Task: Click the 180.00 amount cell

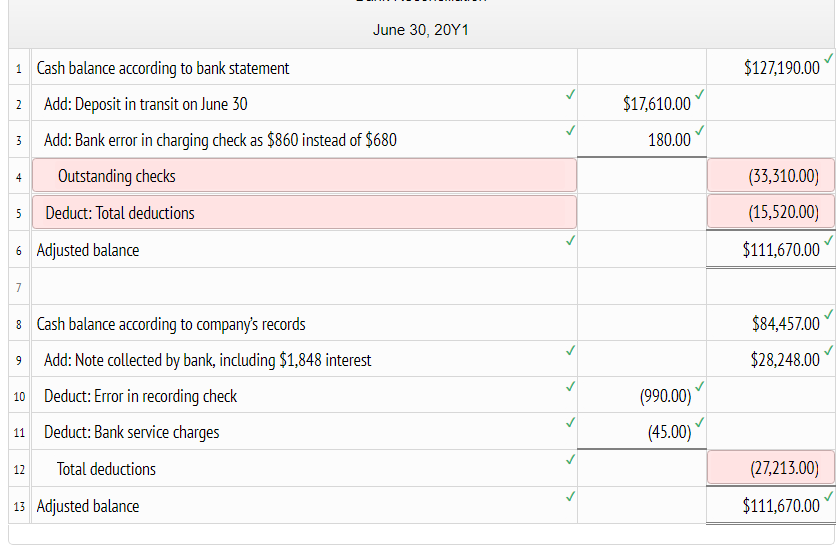Action: (641, 140)
